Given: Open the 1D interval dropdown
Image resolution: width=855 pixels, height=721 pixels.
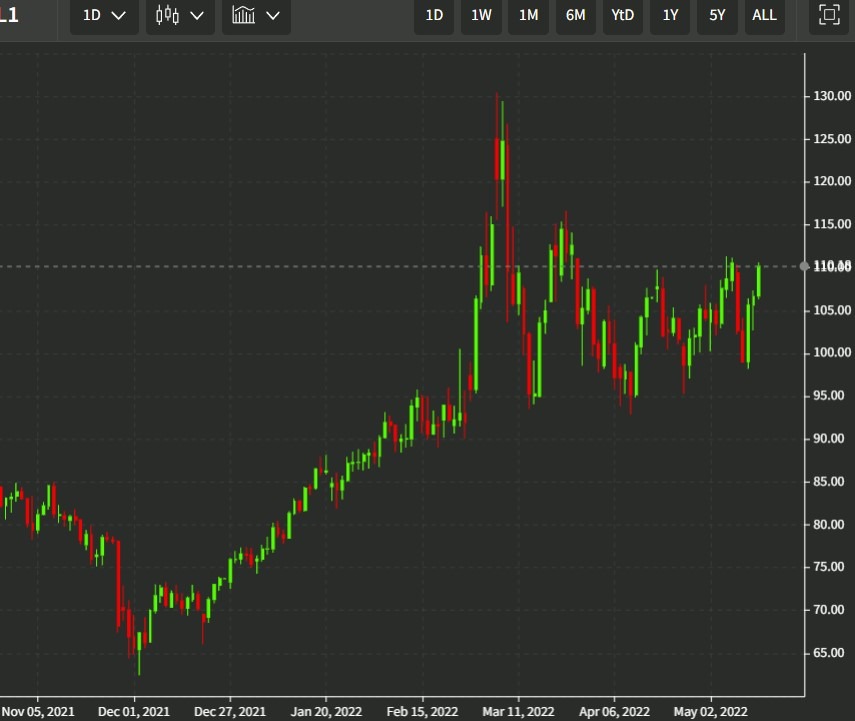Looking at the screenshot, I should pos(103,15).
